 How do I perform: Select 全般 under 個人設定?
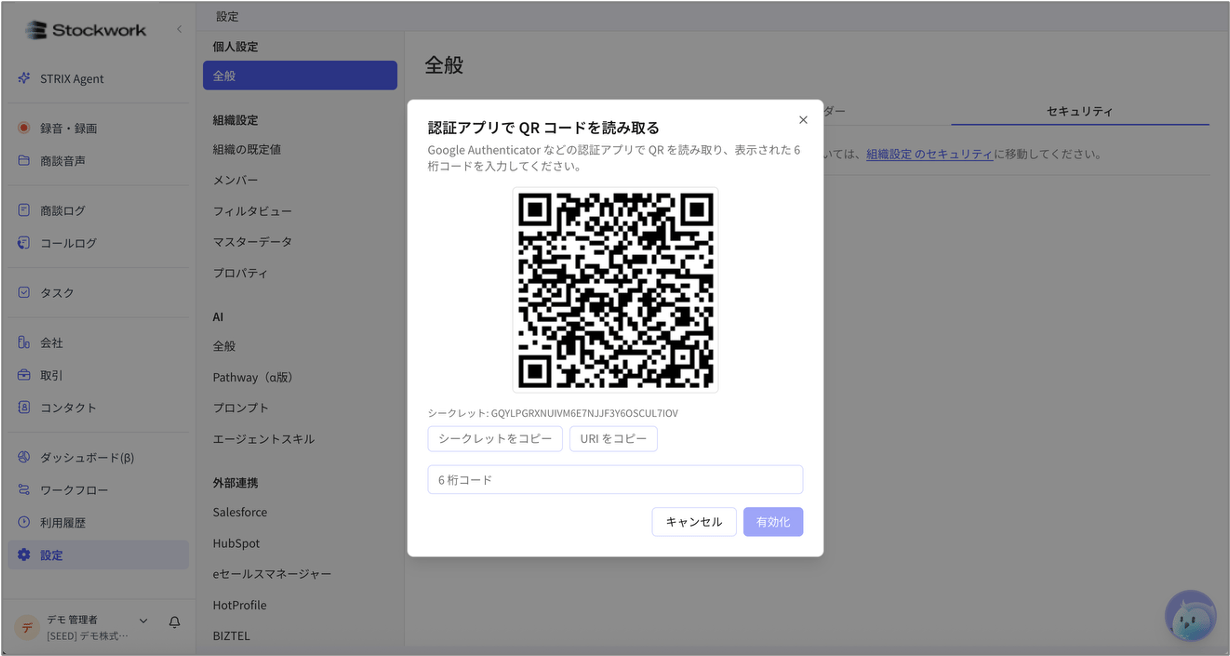(300, 75)
